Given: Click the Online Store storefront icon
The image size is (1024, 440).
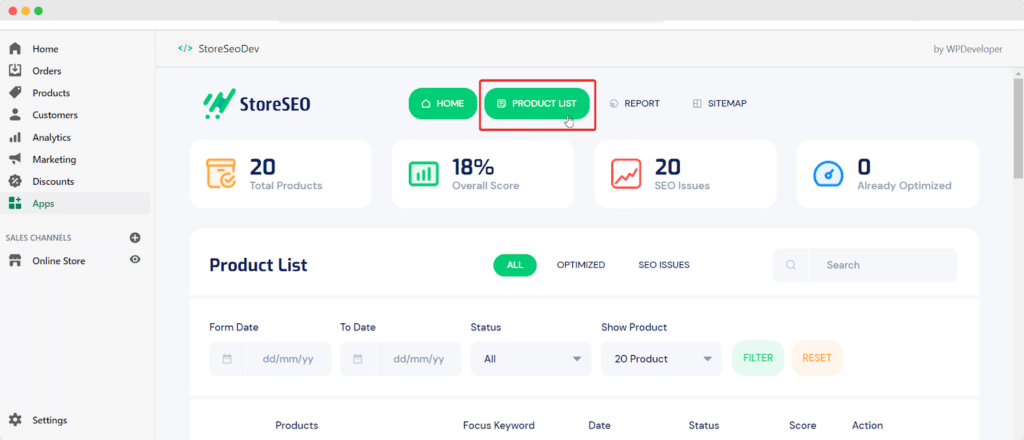Looking at the screenshot, I should click(x=15, y=260).
